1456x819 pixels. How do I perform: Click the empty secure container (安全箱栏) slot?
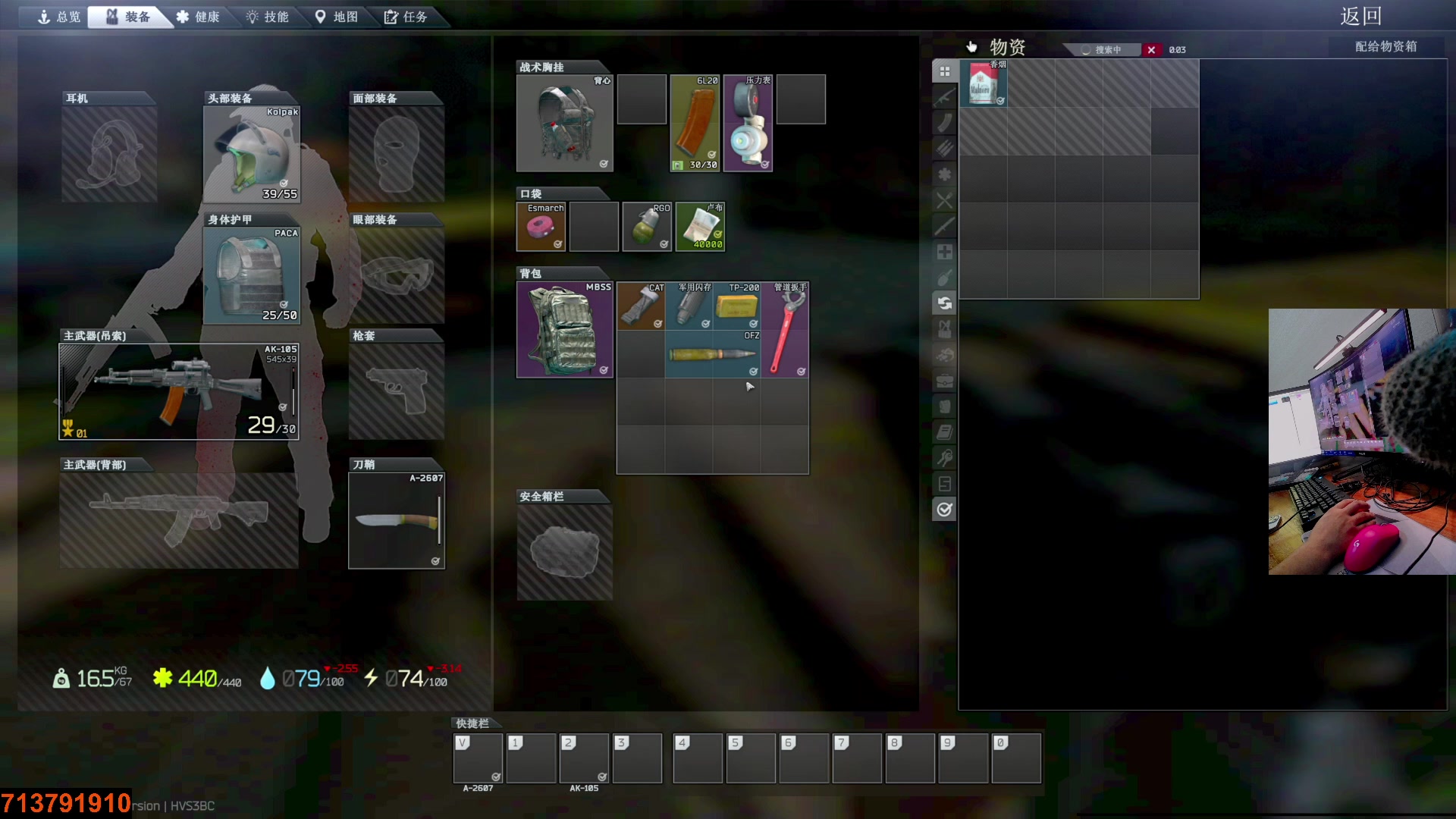click(x=564, y=553)
